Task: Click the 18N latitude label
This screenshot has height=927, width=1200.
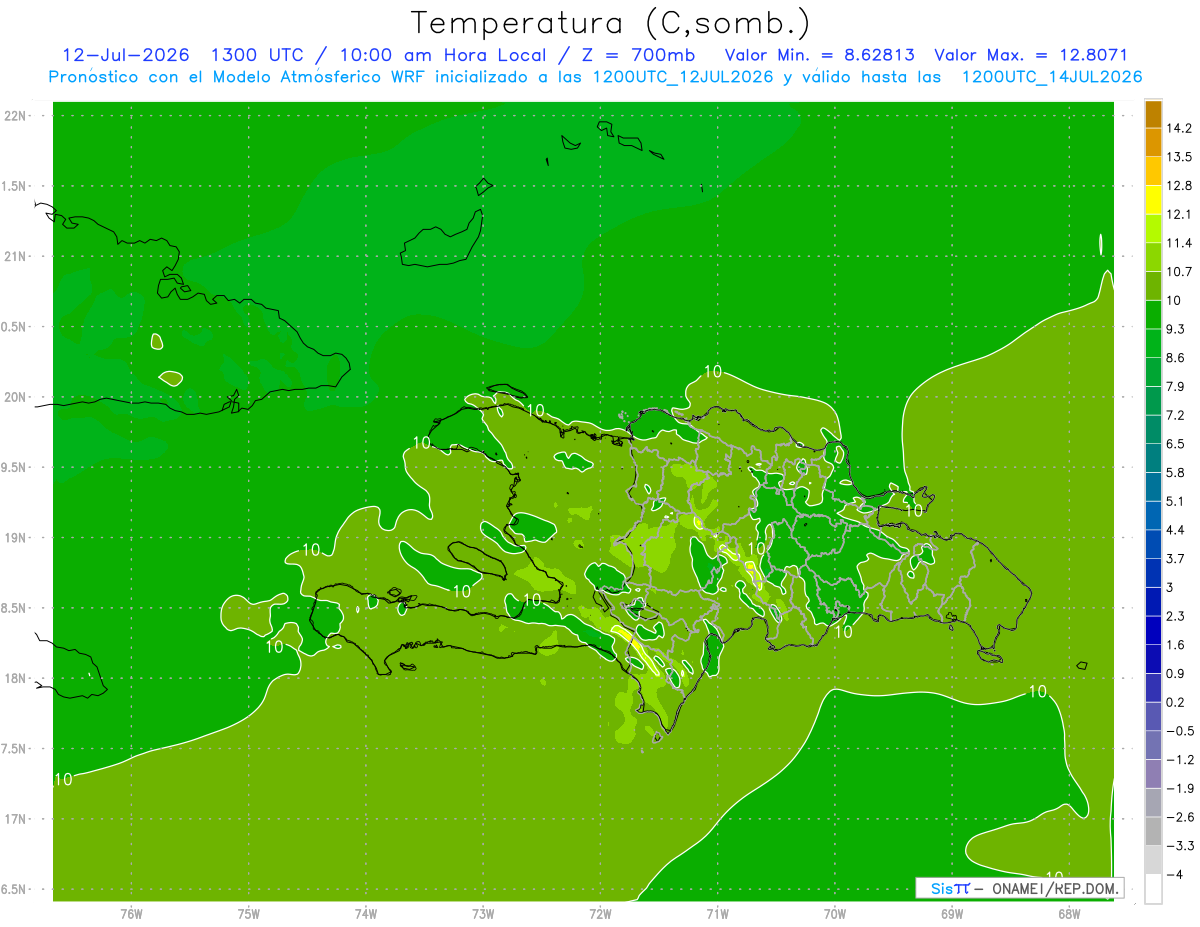Action: (x=15, y=679)
